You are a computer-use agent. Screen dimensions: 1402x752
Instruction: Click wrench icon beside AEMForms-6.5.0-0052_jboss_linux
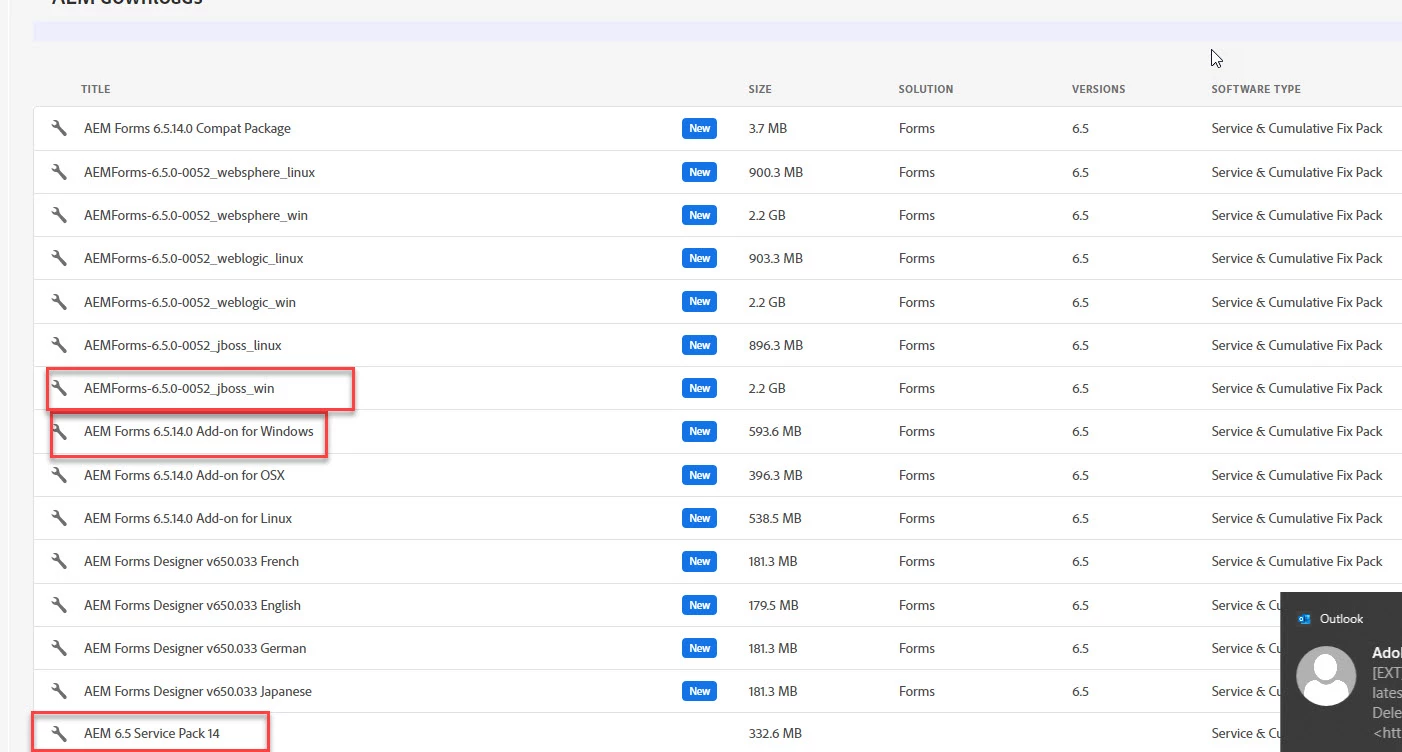(59, 345)
